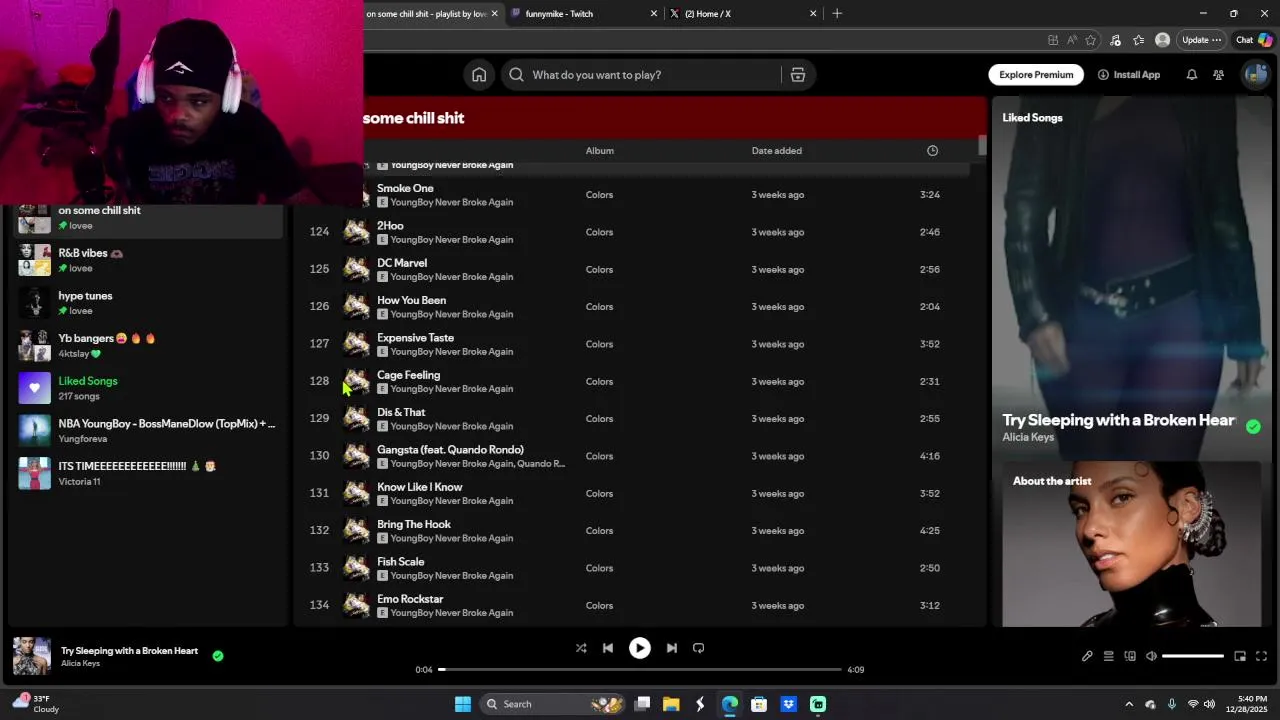1280x720 pixels.
Task: Sort by duration clock icon header
Action: click(x=932, y=151)
